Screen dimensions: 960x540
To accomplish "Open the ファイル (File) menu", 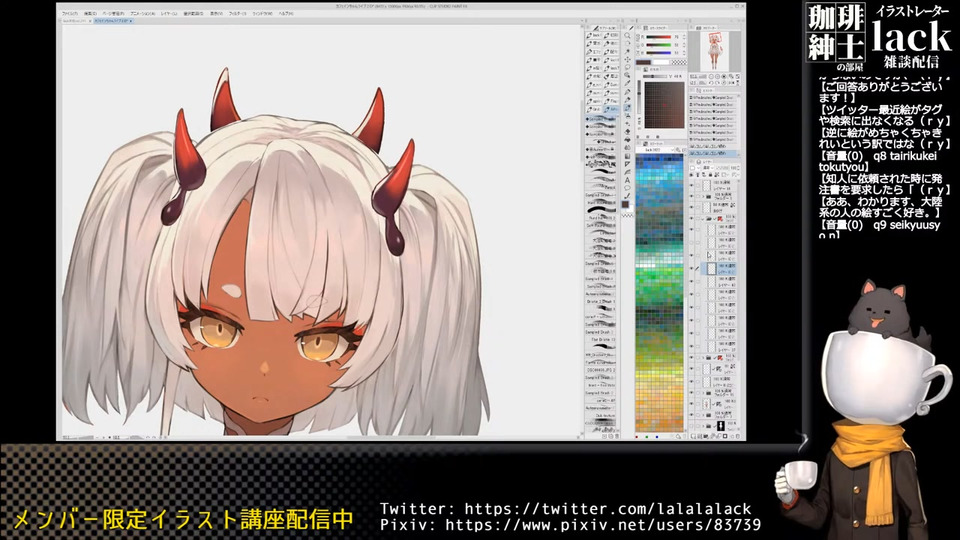I will click(x=70, y=13).
